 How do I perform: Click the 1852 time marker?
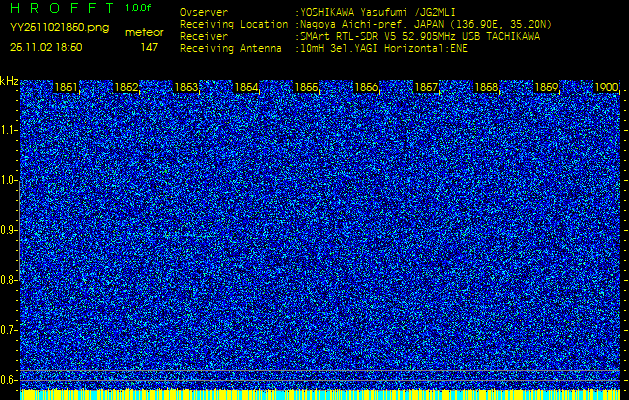(x=126, y=87)
